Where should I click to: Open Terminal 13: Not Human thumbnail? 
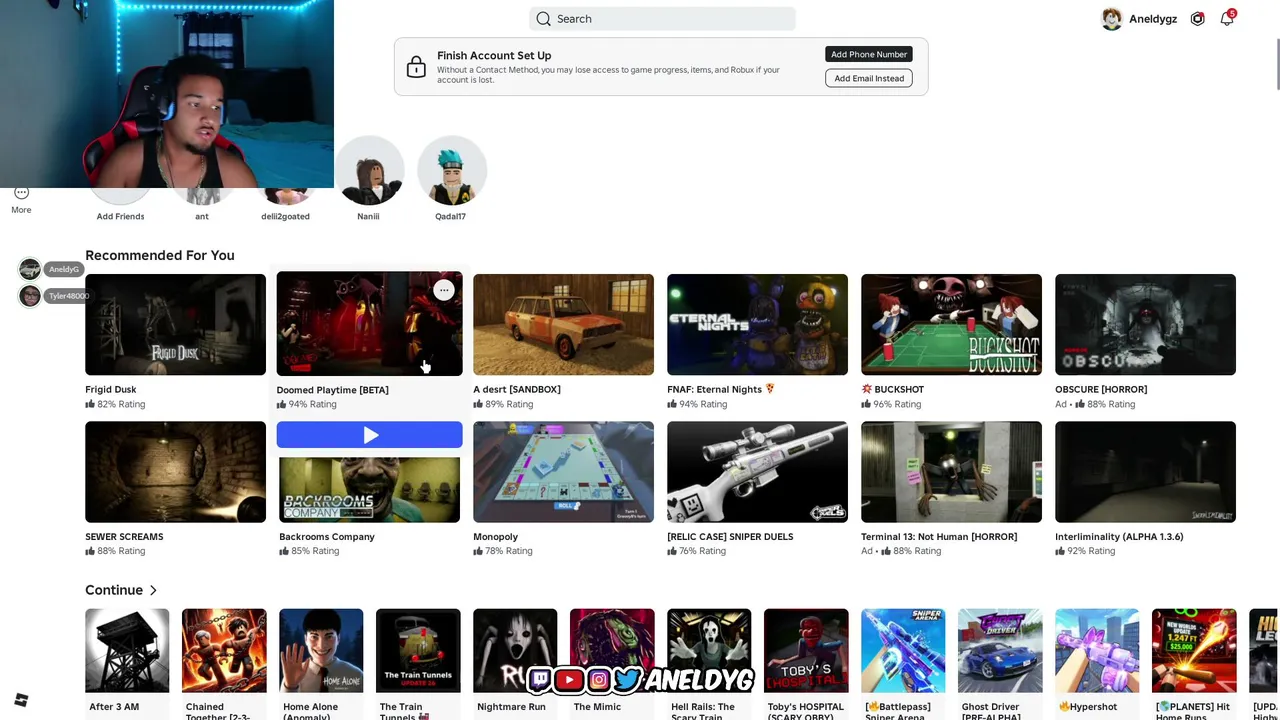point(951,471)
